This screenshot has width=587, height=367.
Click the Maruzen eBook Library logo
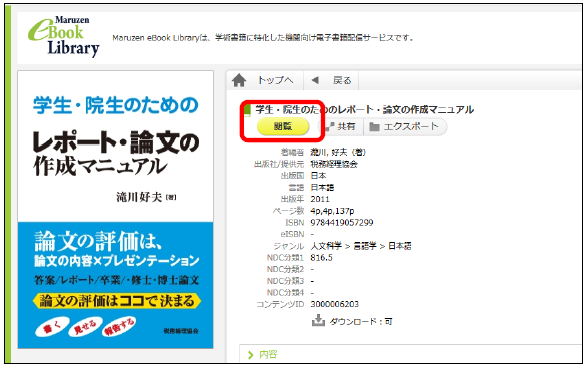tap(64, 36)
